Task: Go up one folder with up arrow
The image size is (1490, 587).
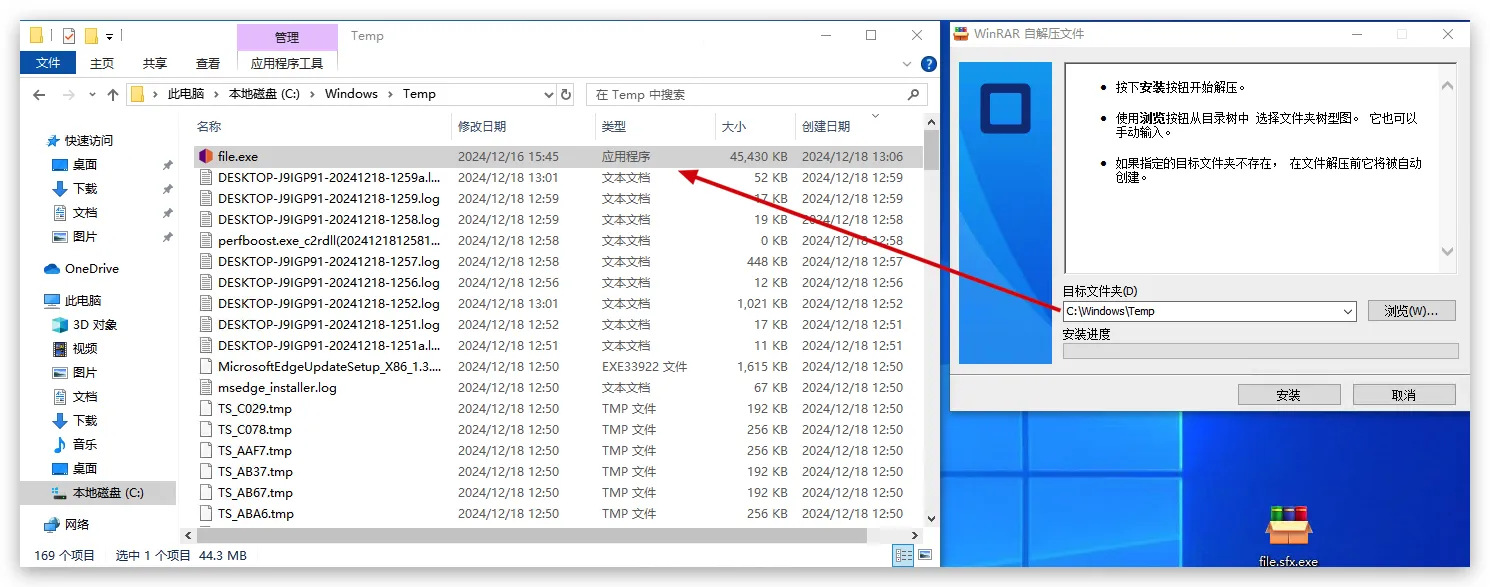Action: (112, 95)
